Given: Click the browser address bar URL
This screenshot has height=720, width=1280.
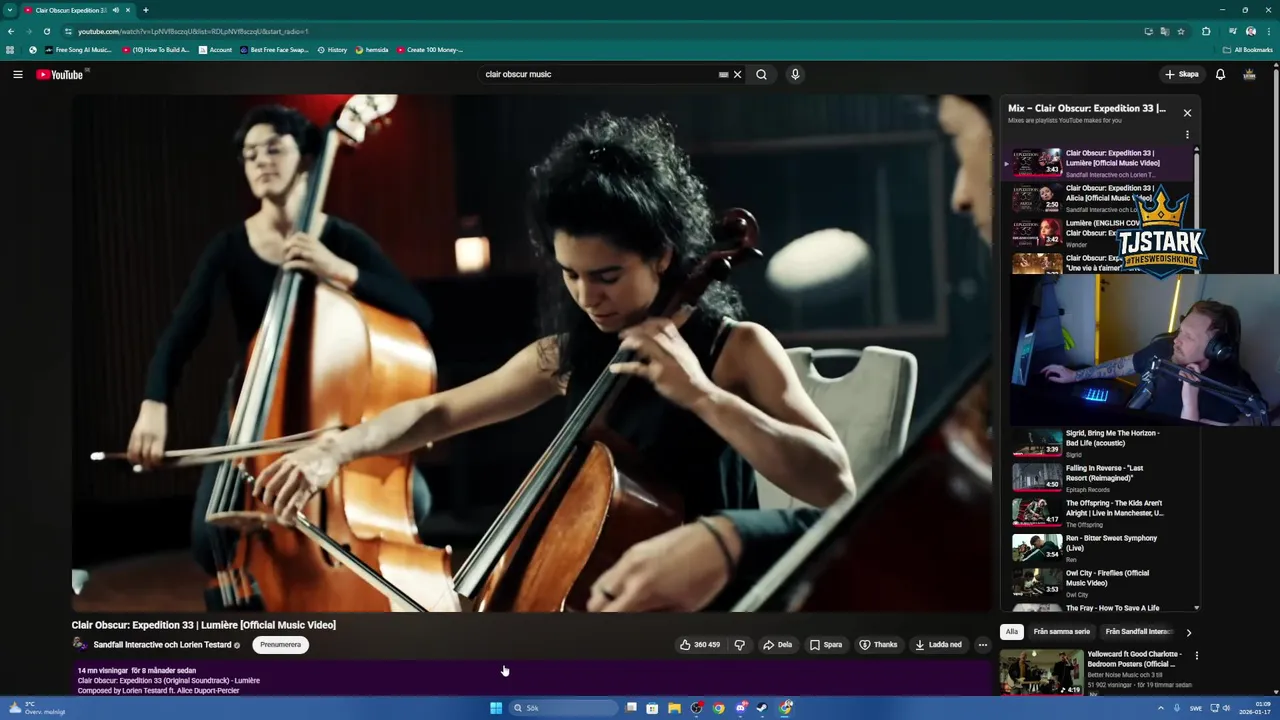Looking at the screenshot, I should (193, 31).
